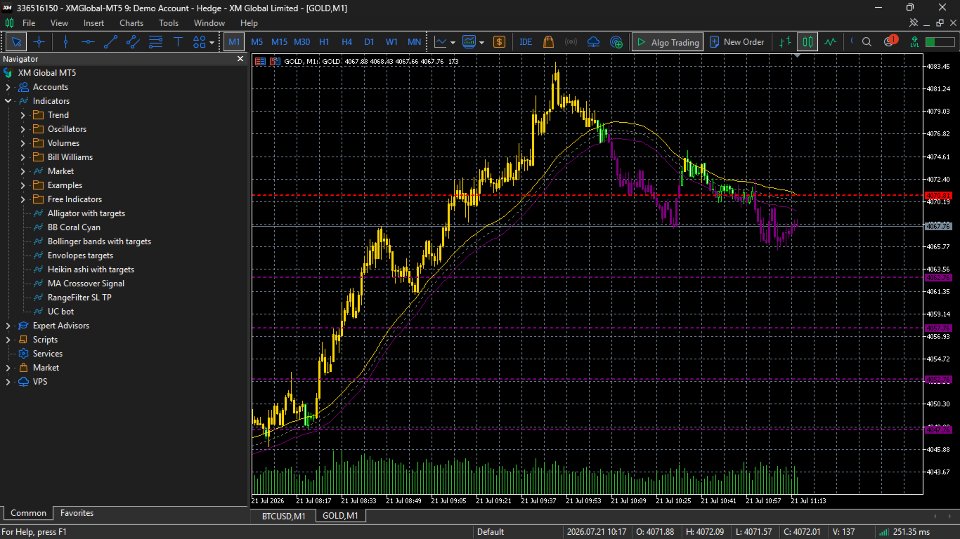The width and height of the screenshot is (960, 539).
Task: Select the text label tool
Action: (x=178, y=42)
